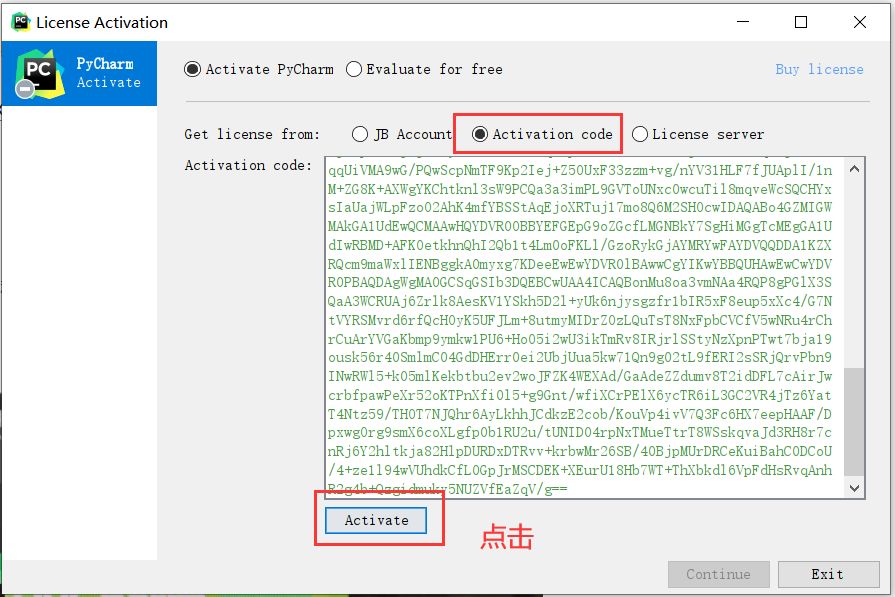The height and width of the screenshot is (597, 895).
Task: Click the scrollbar track above the thumb
Action: click(x=854, y=273)
